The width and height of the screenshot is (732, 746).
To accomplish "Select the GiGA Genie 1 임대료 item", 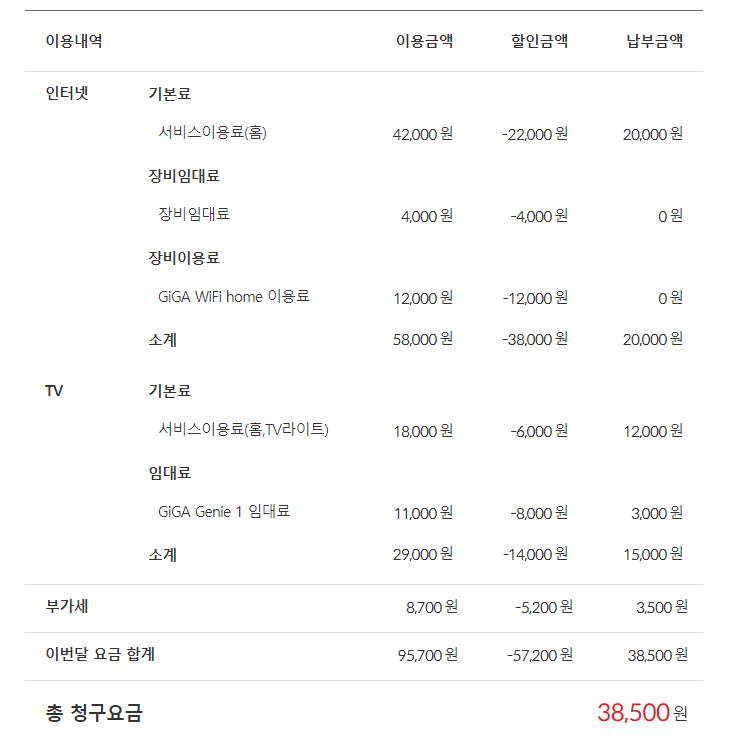I will pyautogui.click(x=224, y=511).
